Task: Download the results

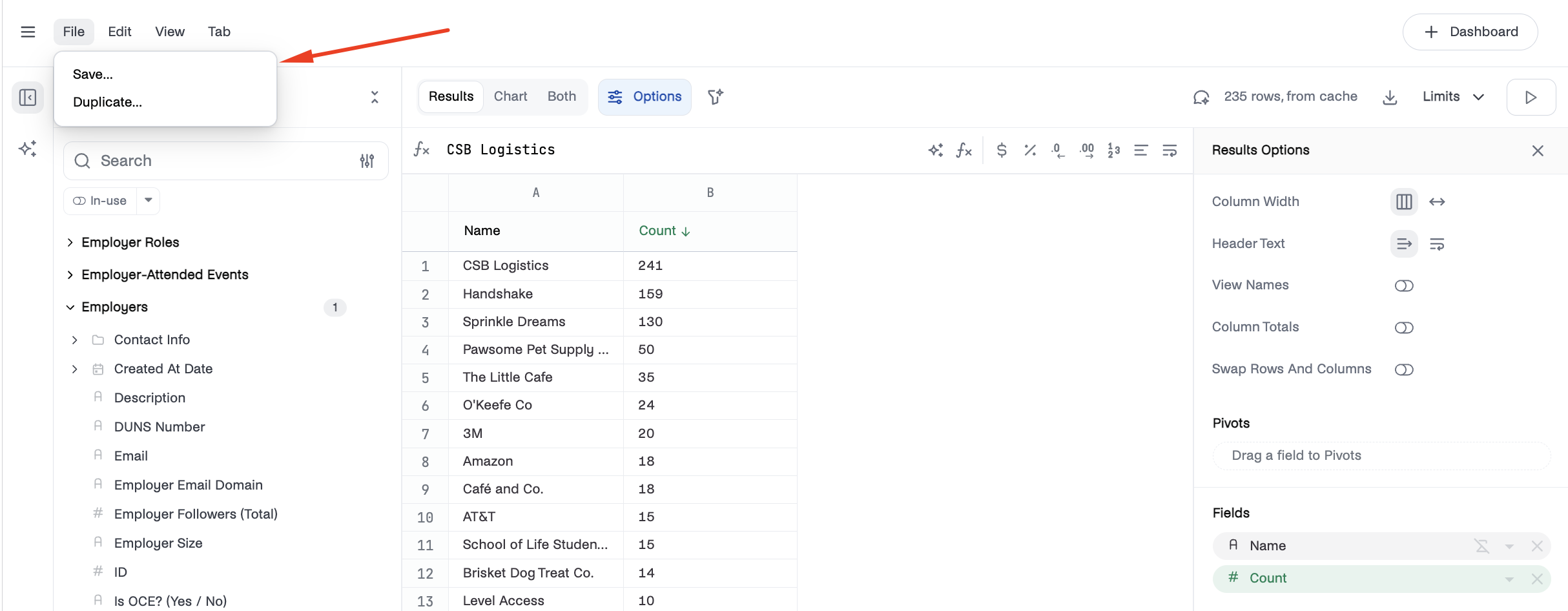Action: tap(1390, 97)
